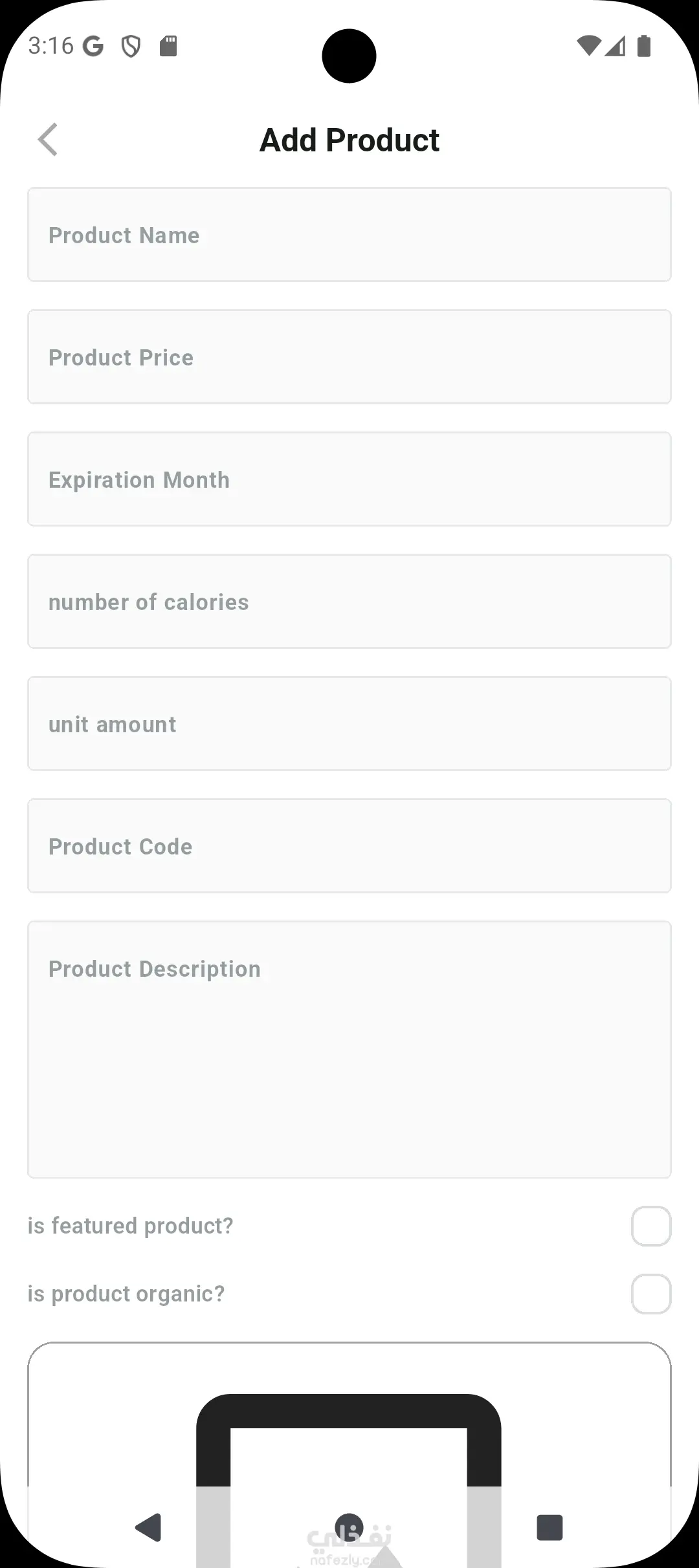Check the 'is product organic?' checkbox
Screen dimensions: 699x1568
(650, 1294)
